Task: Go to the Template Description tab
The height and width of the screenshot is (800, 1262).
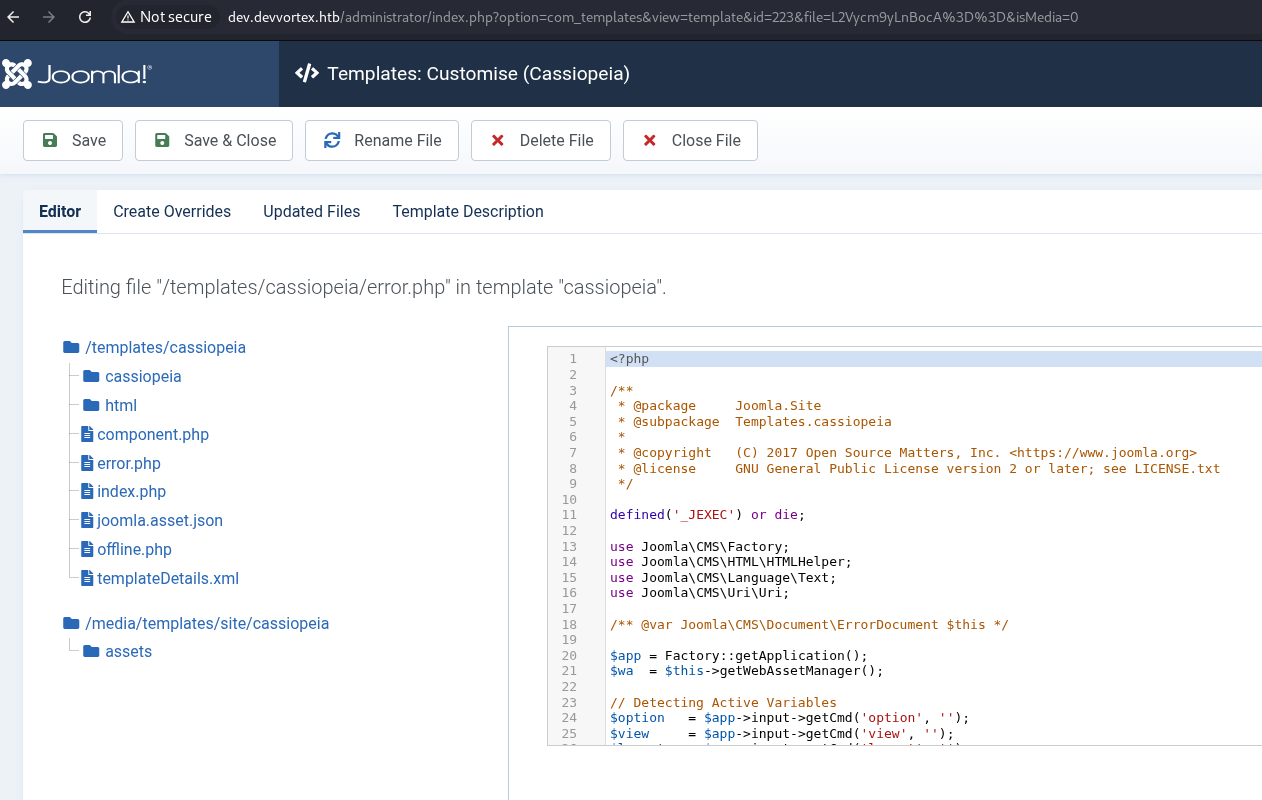Action: (468, 211)
